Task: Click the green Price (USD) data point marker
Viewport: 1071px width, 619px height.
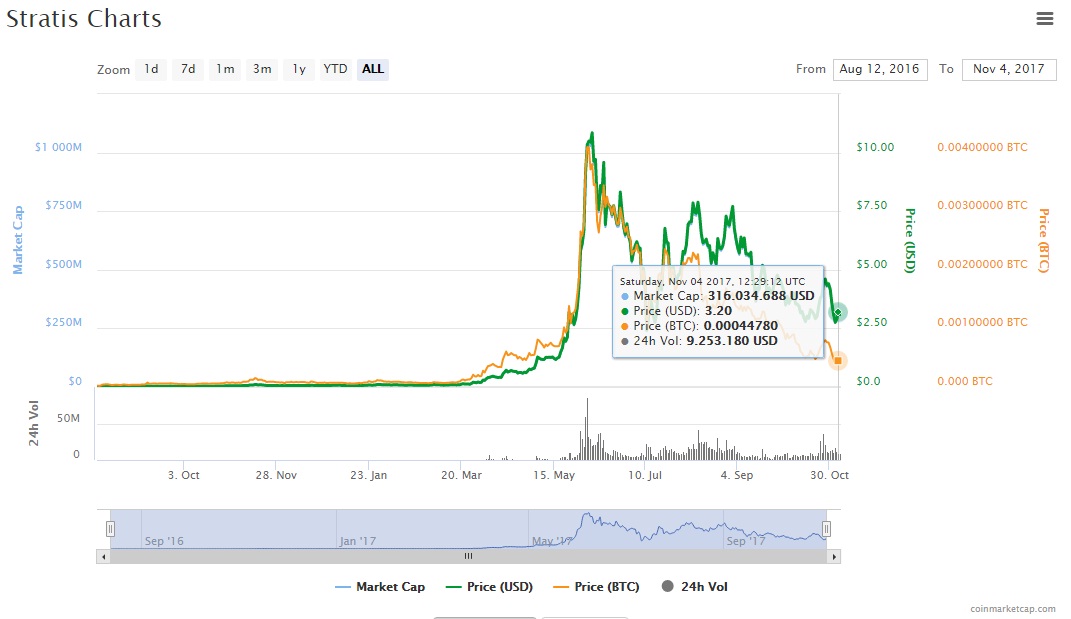Action: pyautogui.click(x=838, y=312)
